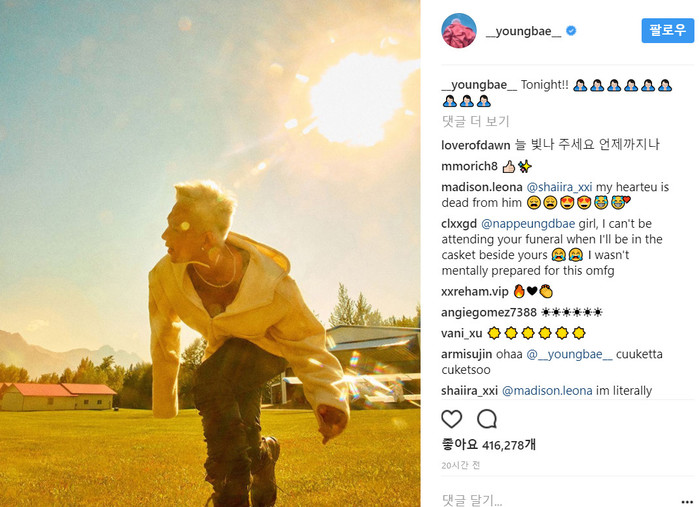The width and height of the screenshot is (699, 507).
Task: View the likes count 좋아요 416,278개
Action: coord(488,444)
